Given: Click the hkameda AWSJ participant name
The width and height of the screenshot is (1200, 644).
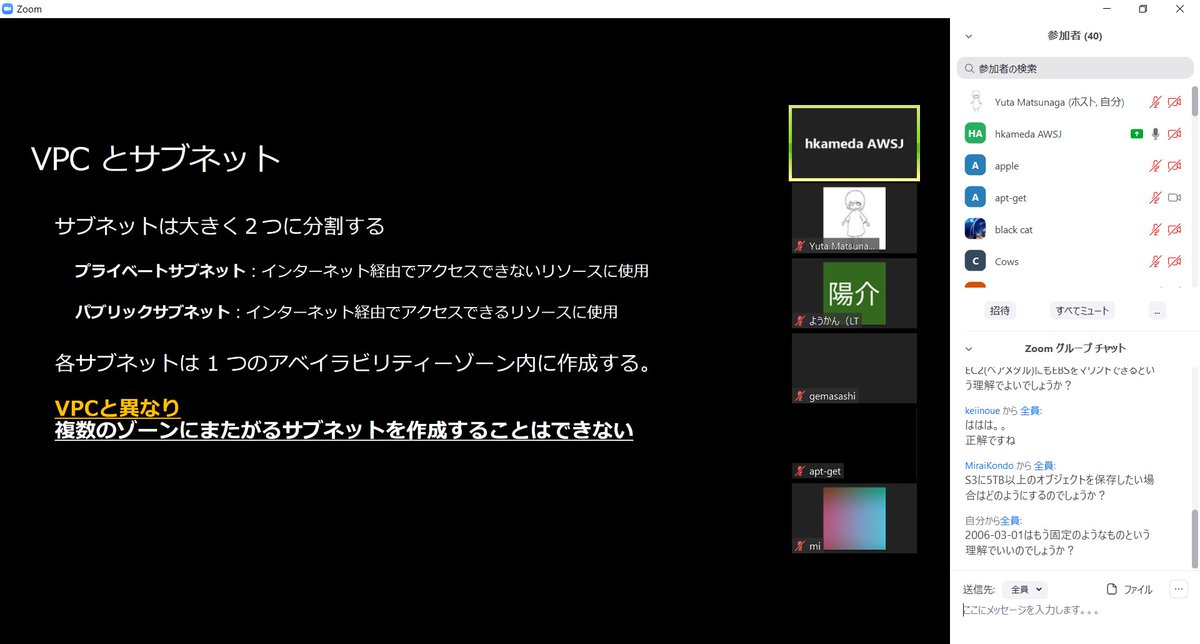Looking at the screenshot, I should pos(1028,134).
